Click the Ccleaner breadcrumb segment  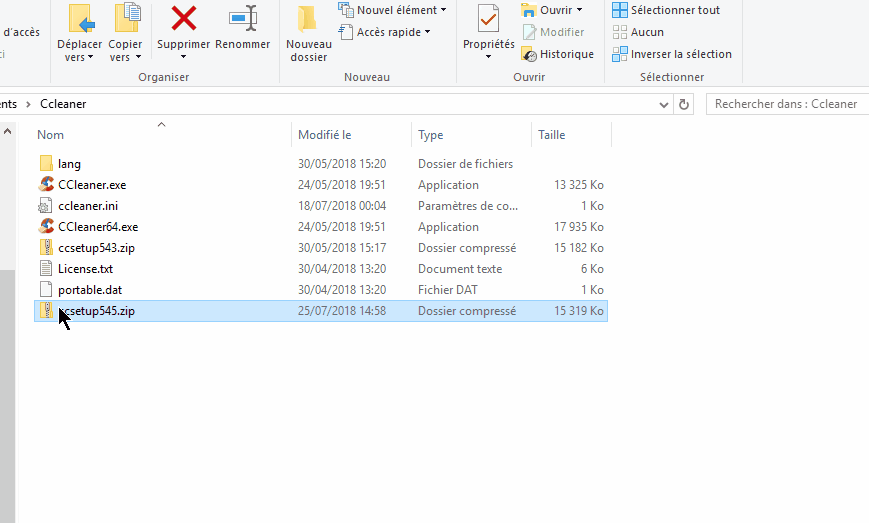[x=63, y=104]
